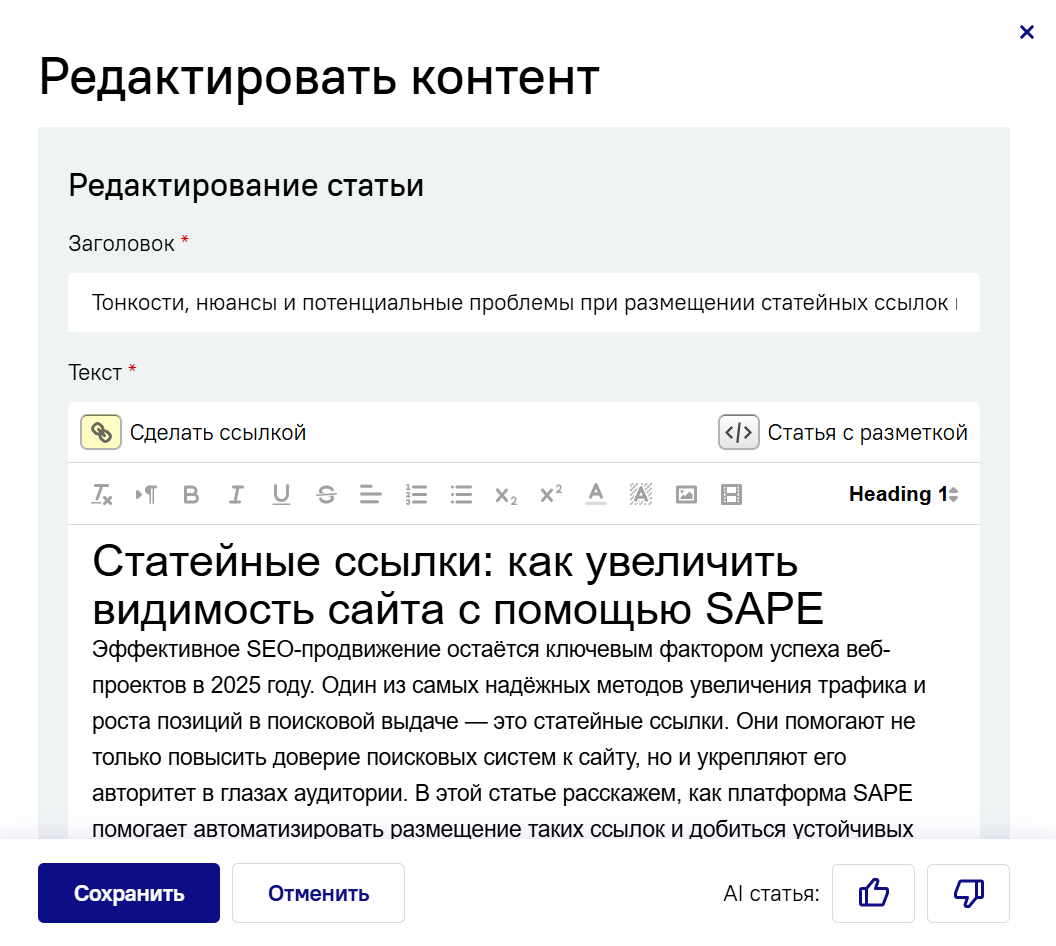Apply subscript formatting

(506, 494)
